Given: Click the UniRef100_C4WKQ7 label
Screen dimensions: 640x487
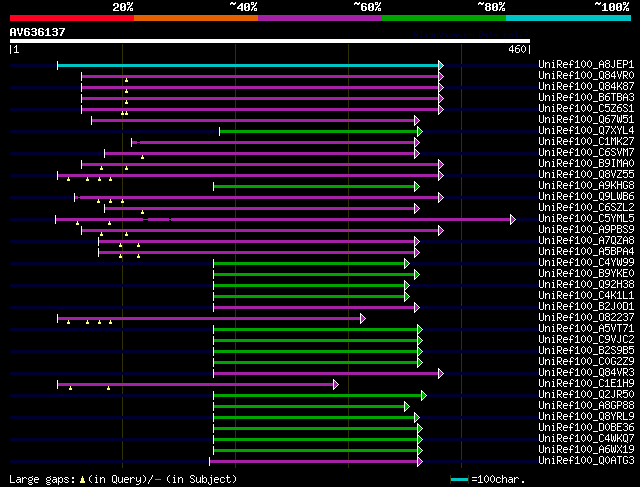Looking at the screenshot, I should point(586,439).
